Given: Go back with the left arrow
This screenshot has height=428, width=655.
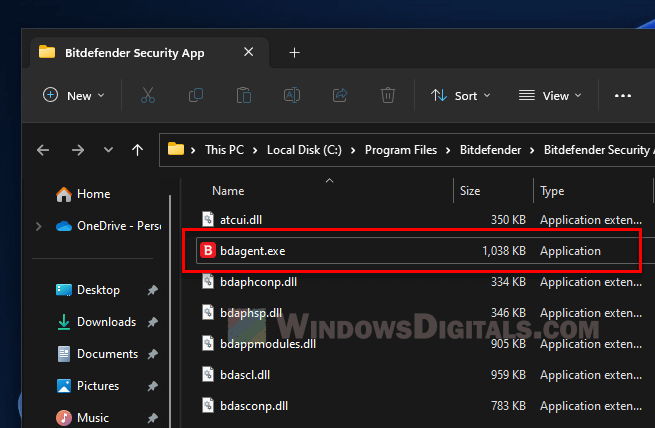Looking at the screenshot, I should click(43, 150).
